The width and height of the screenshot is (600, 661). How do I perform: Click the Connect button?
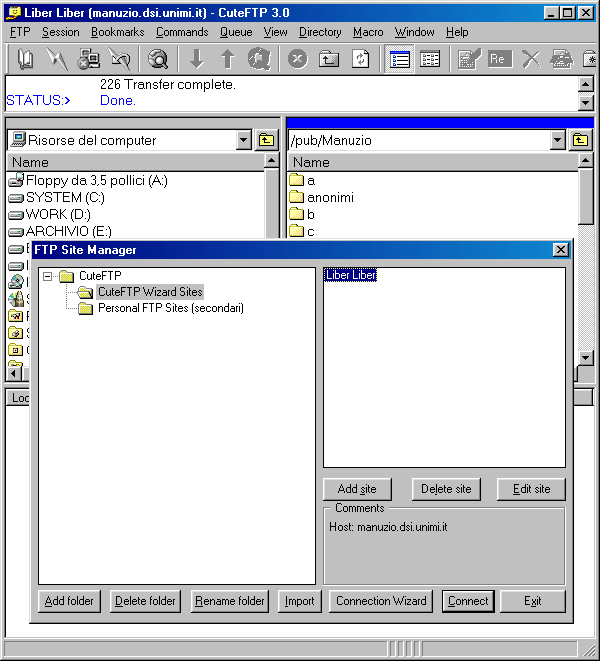[468, 601]
